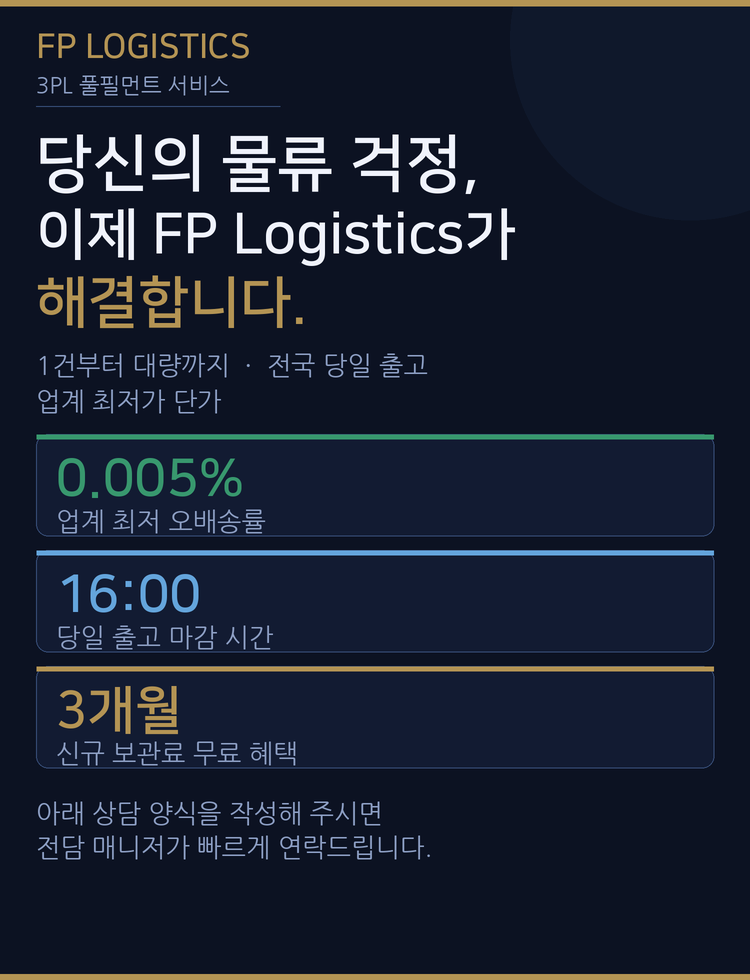Screen dimensions: 750x980
Task: Click the '업계 최저가 단가' line
Action: 128,402
